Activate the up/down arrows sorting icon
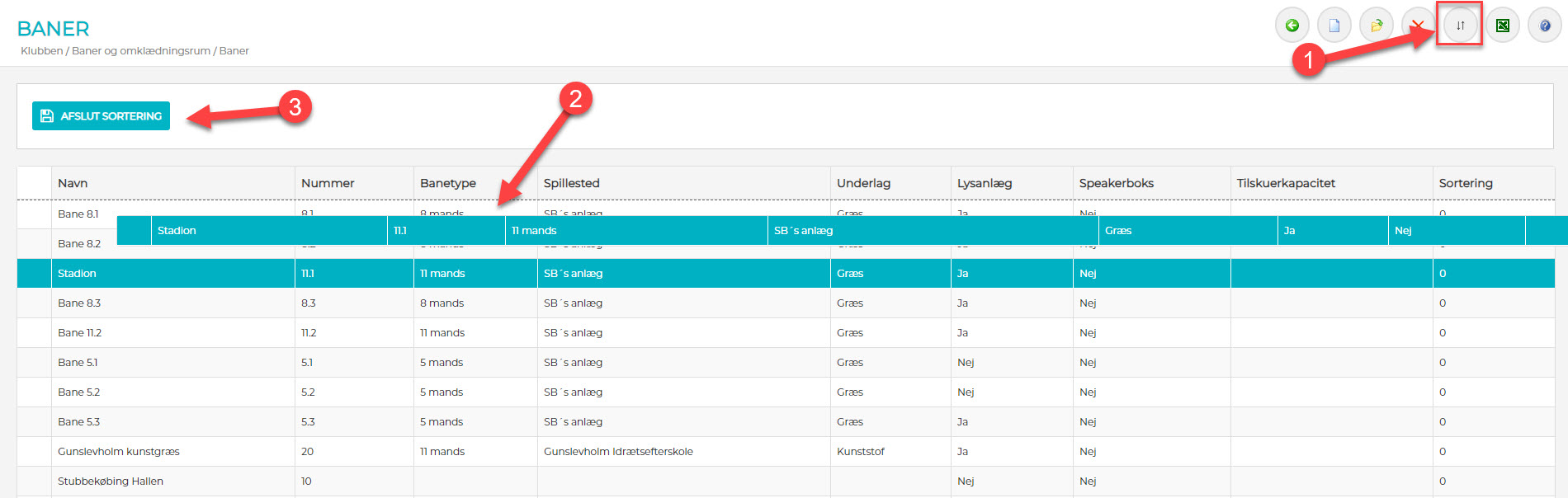Screen dimensions: 1568x498 click(x=1460, y=26)
